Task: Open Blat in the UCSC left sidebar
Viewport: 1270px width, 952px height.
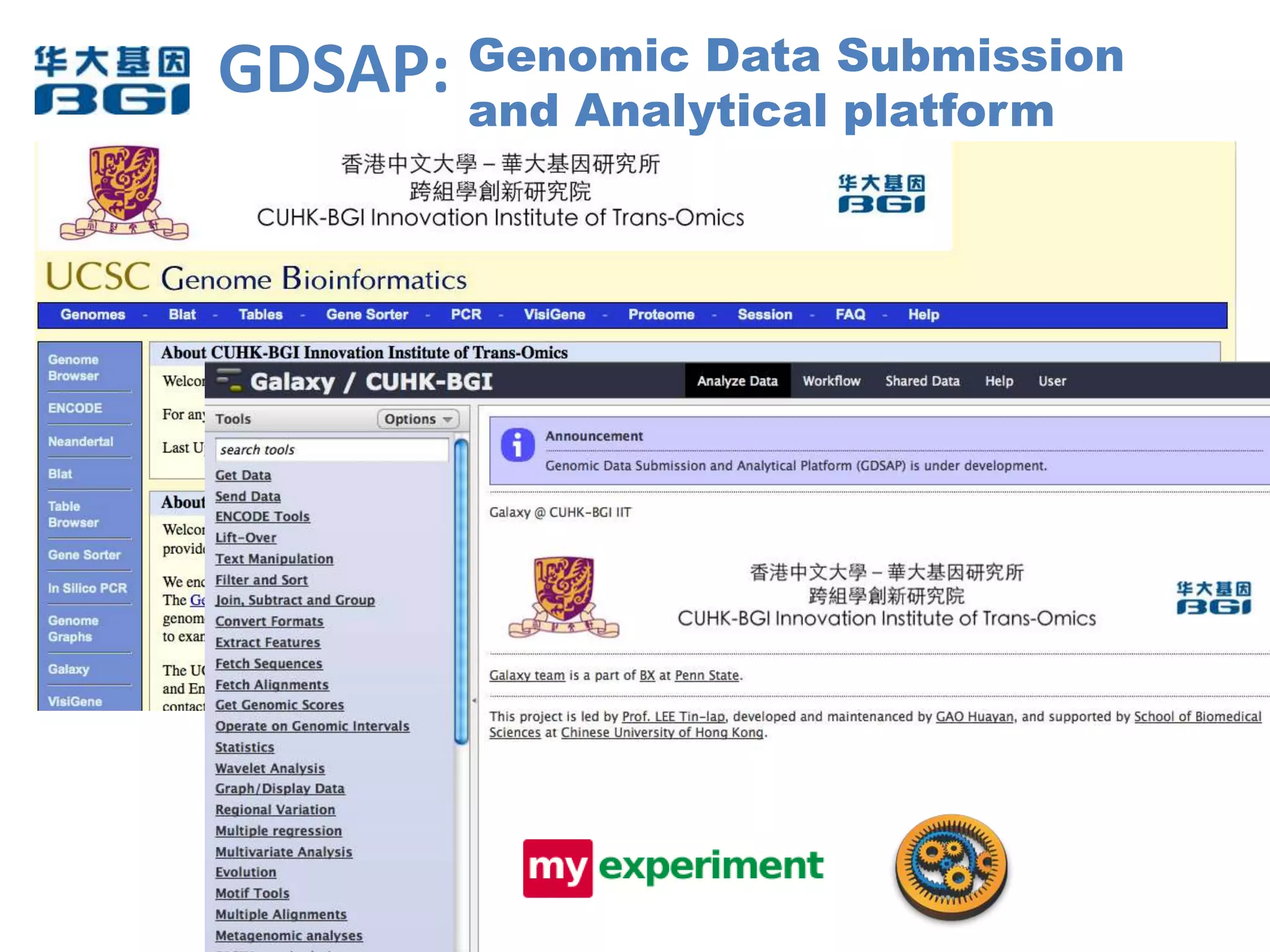Action: [x=60, y=474]
